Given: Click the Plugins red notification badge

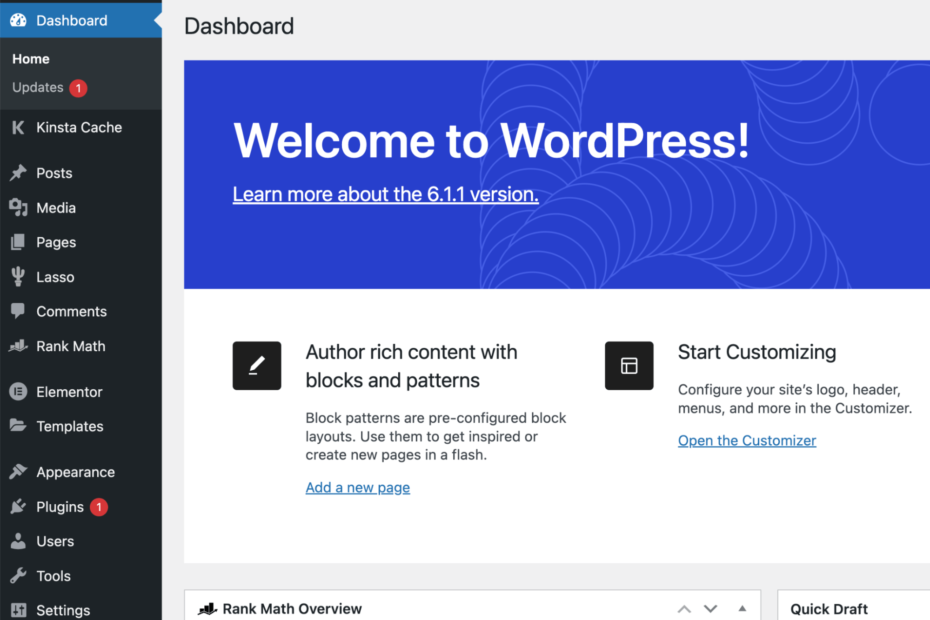Looking at the screenshot, I should (x=99, y=507).
